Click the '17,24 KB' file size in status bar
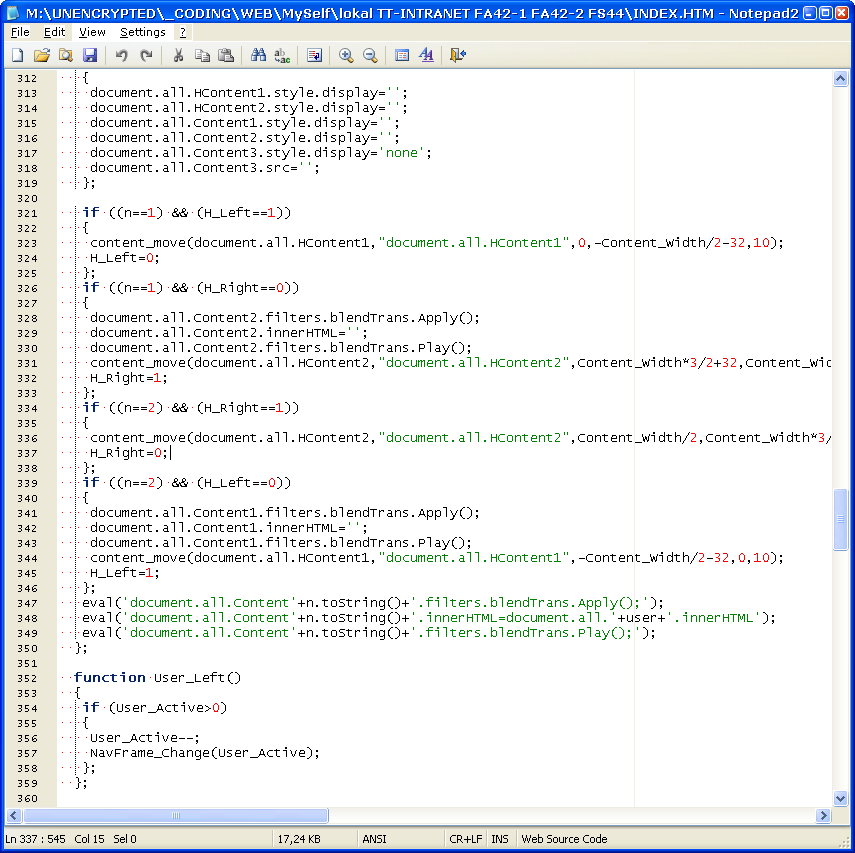 coord(299,839)
